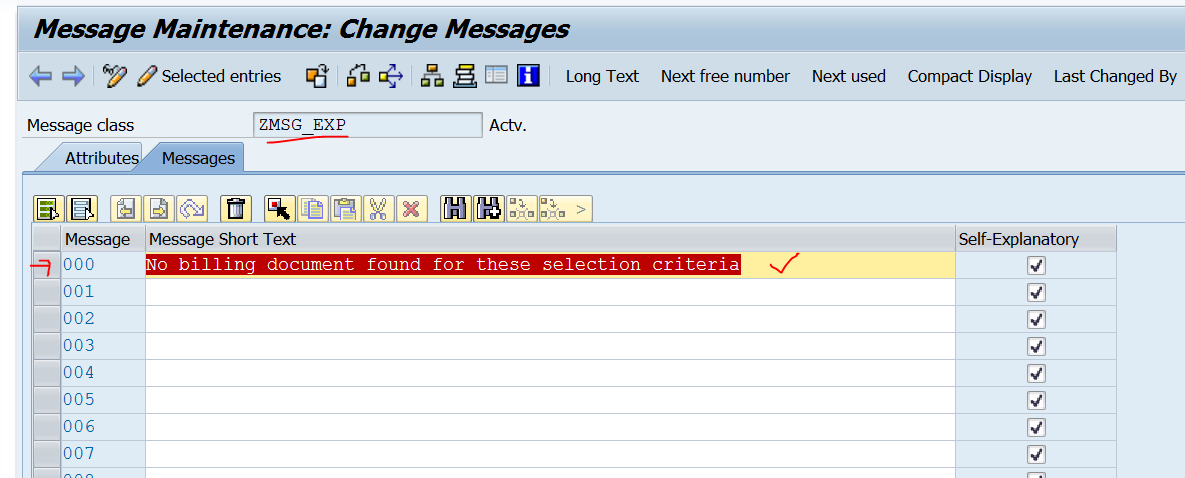Toggle Self-Explanatory checkbox for message 007
Screen dimensions: 1185x478
(1036, 454)
